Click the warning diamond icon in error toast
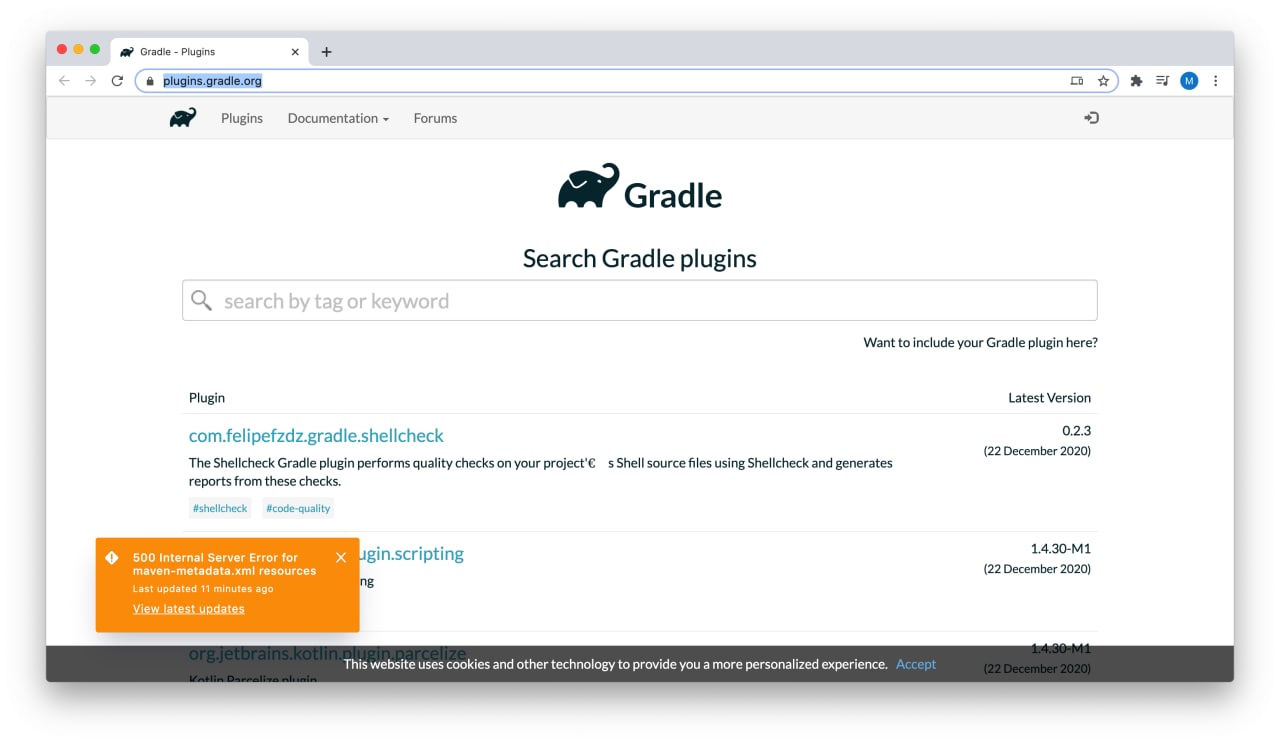The width and height of the screenshot is (1280, 743). pos(112,557)
